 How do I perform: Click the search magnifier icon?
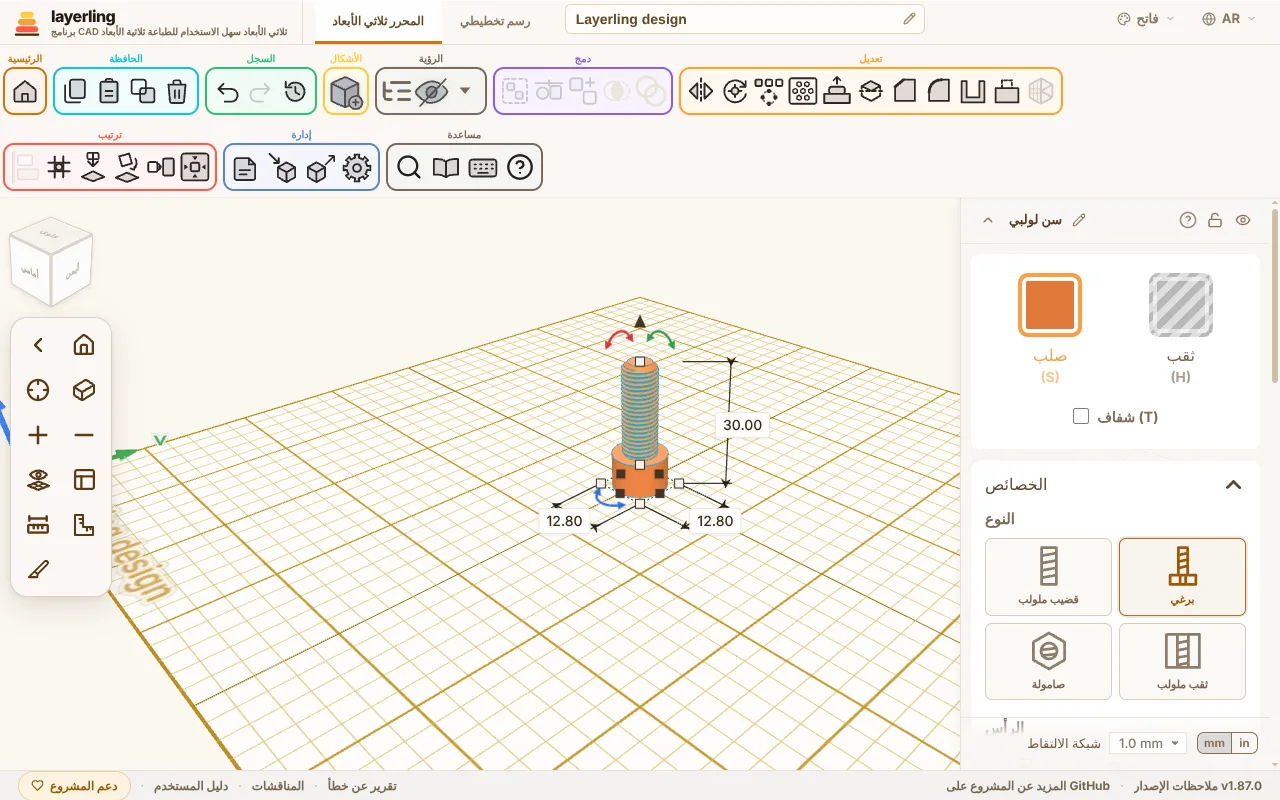click(x=408, y=168)
